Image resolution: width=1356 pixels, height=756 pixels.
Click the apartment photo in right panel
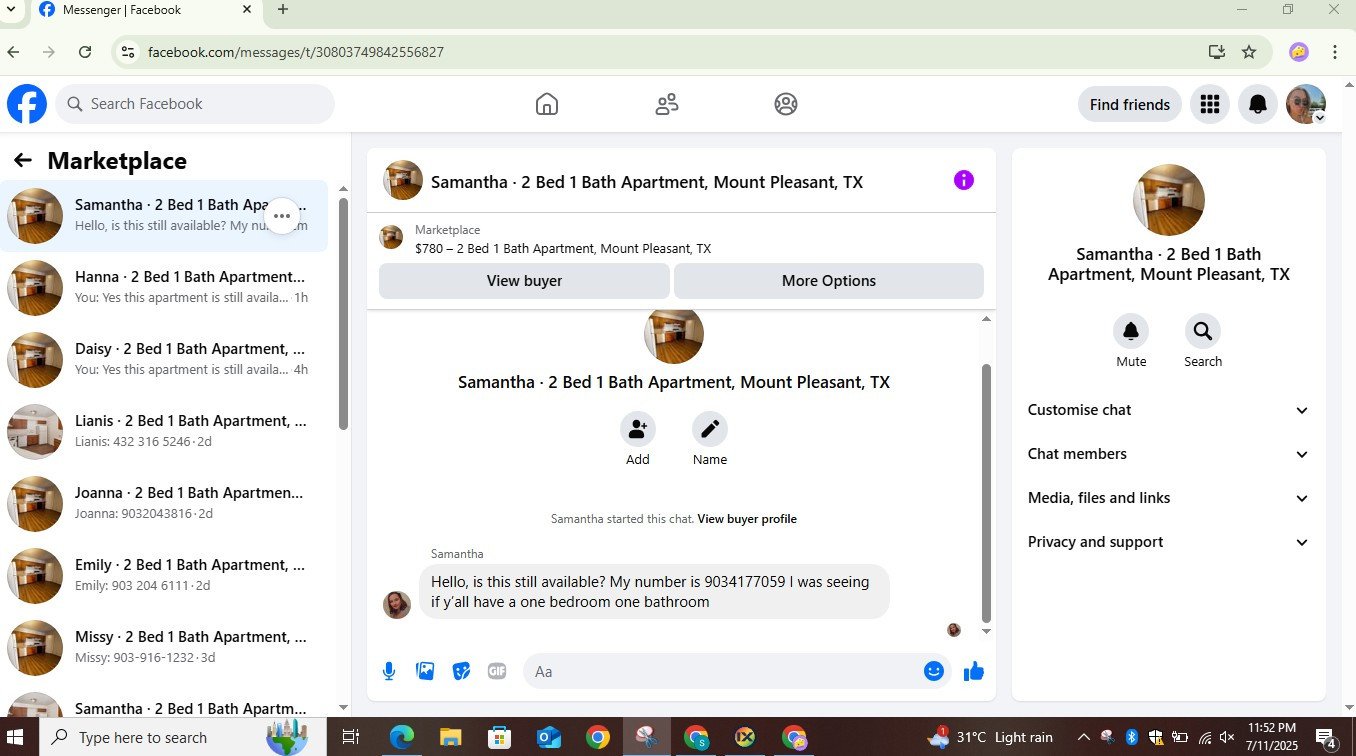[x=1168, y=200]
